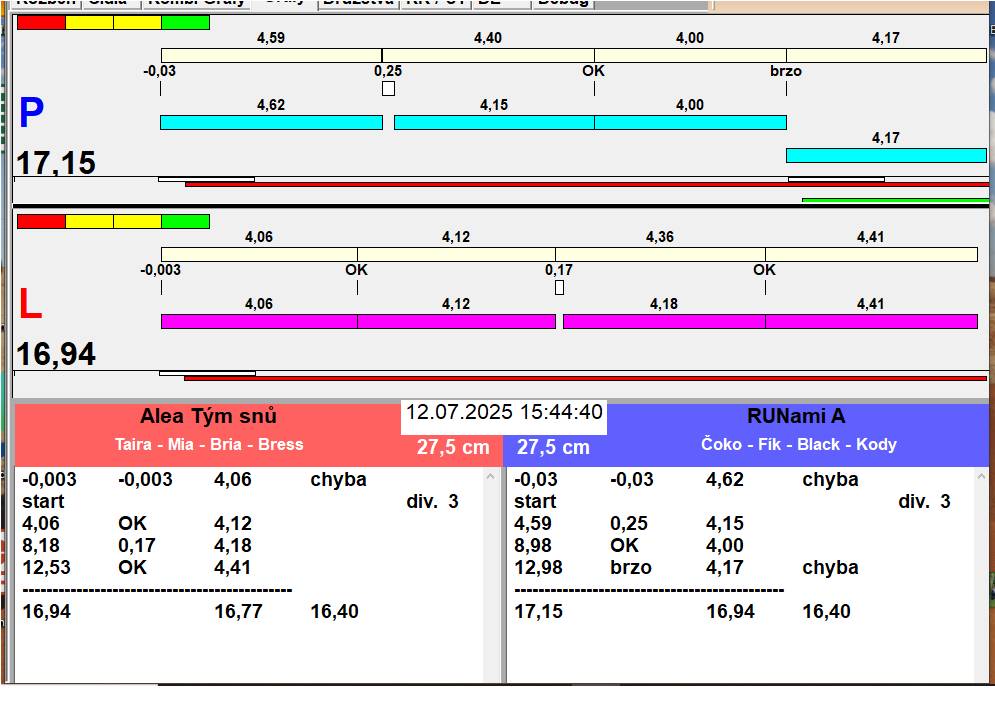Switch to the Družstva tab
995x701 pixels.
pos(358,3)
